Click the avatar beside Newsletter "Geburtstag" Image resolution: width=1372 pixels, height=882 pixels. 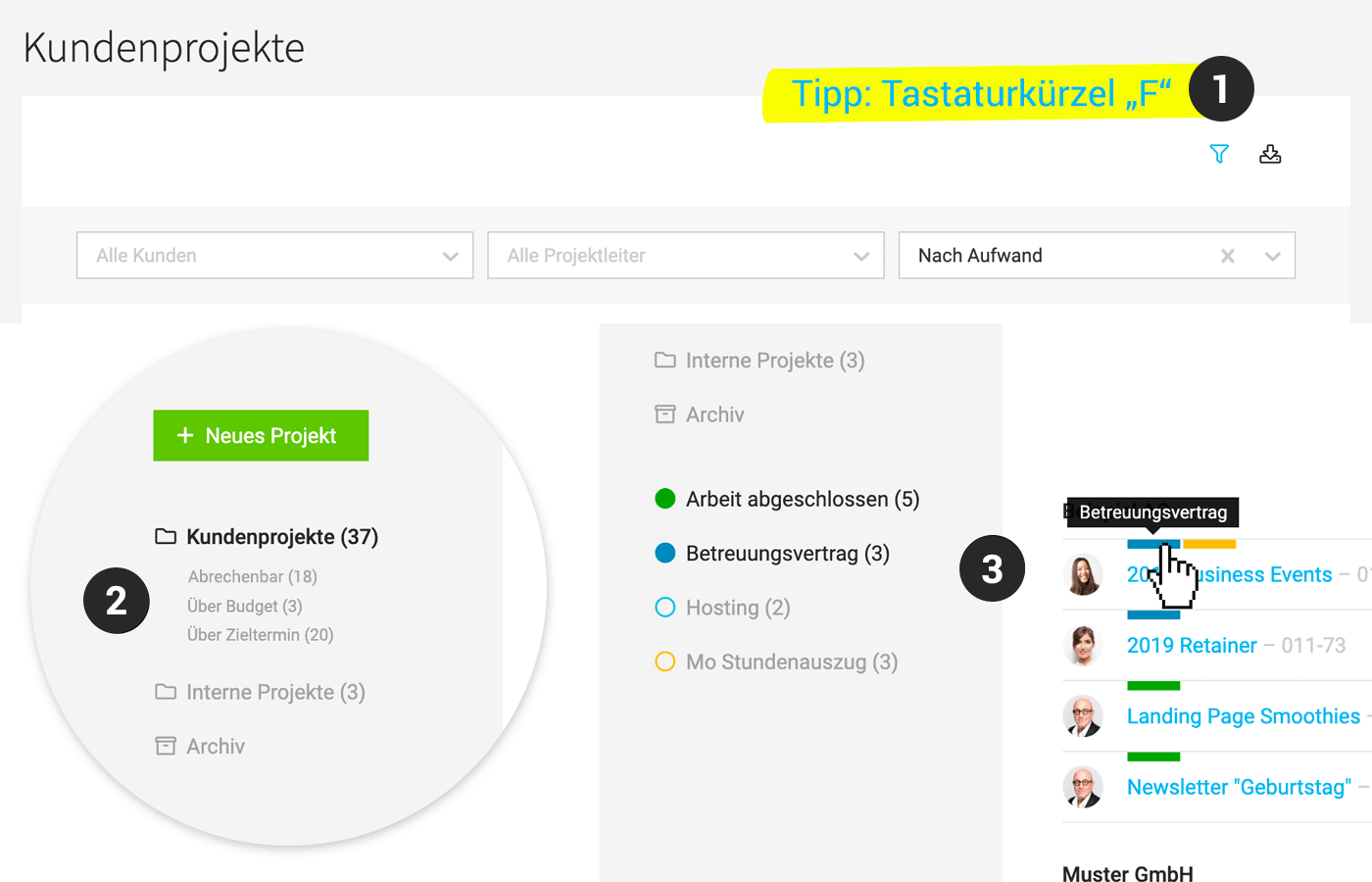pos(1083,787)
